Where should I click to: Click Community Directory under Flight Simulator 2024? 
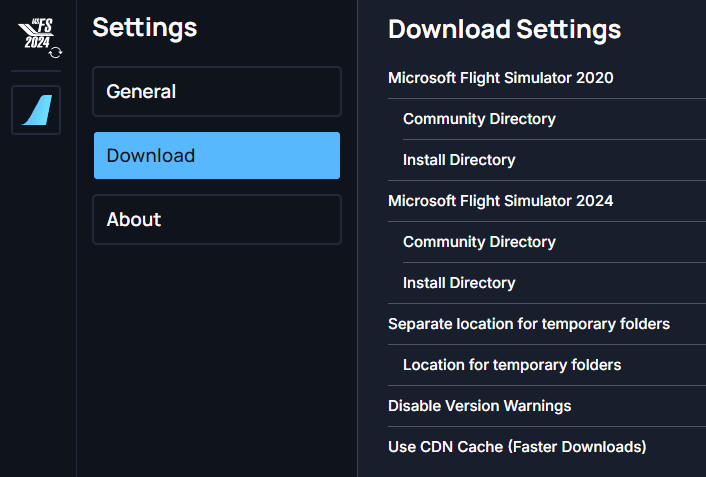pos(479,242)
